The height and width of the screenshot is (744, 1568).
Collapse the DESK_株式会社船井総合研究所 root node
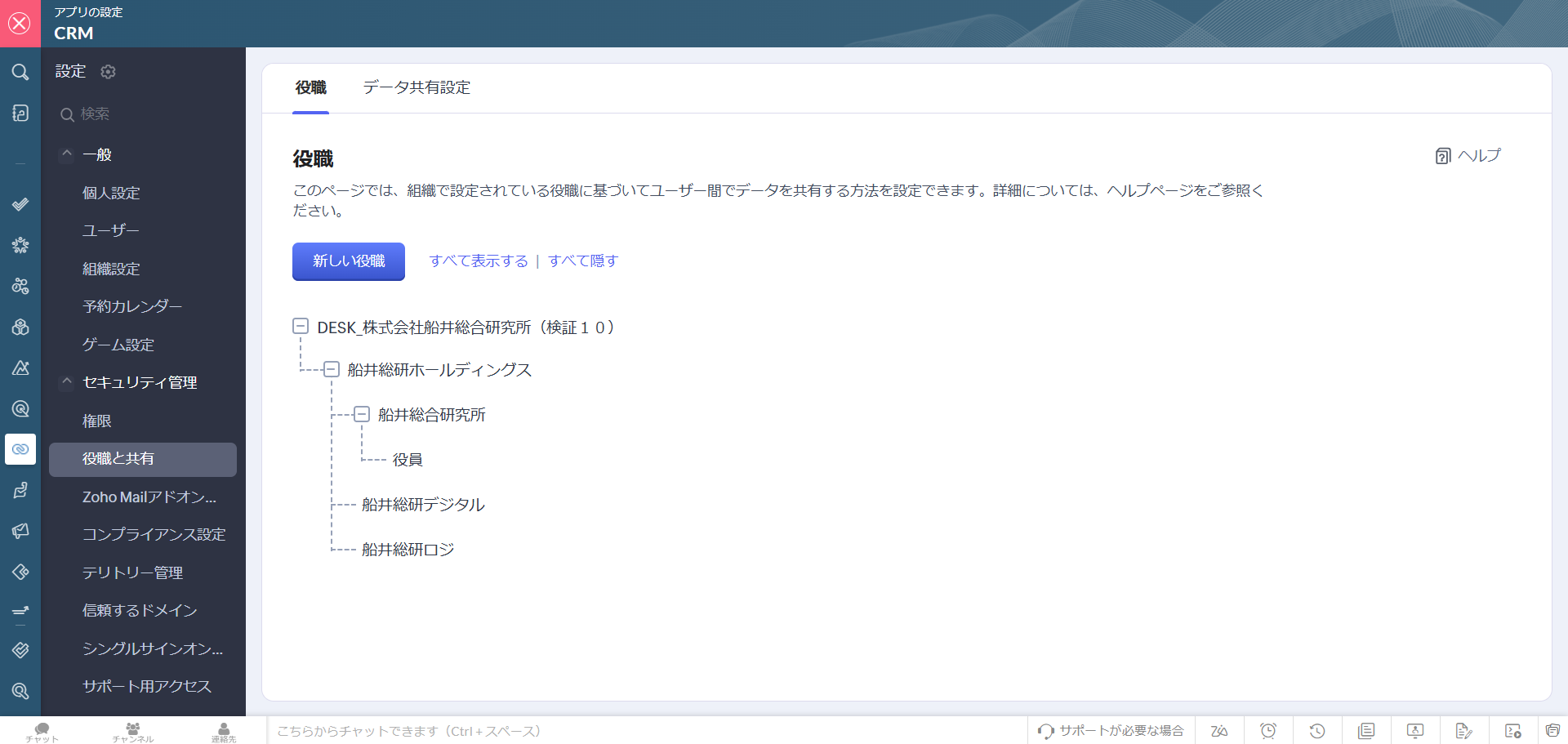301,327
